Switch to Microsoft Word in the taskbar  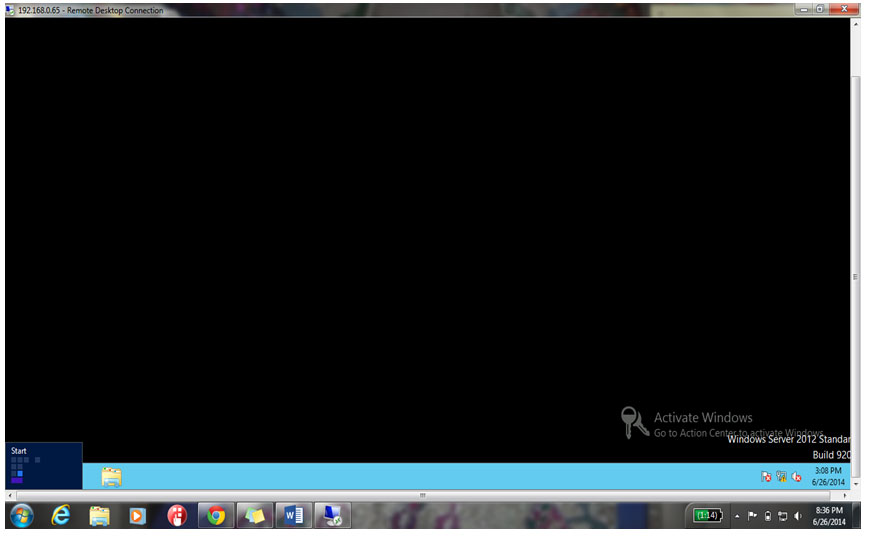point(293,516)
